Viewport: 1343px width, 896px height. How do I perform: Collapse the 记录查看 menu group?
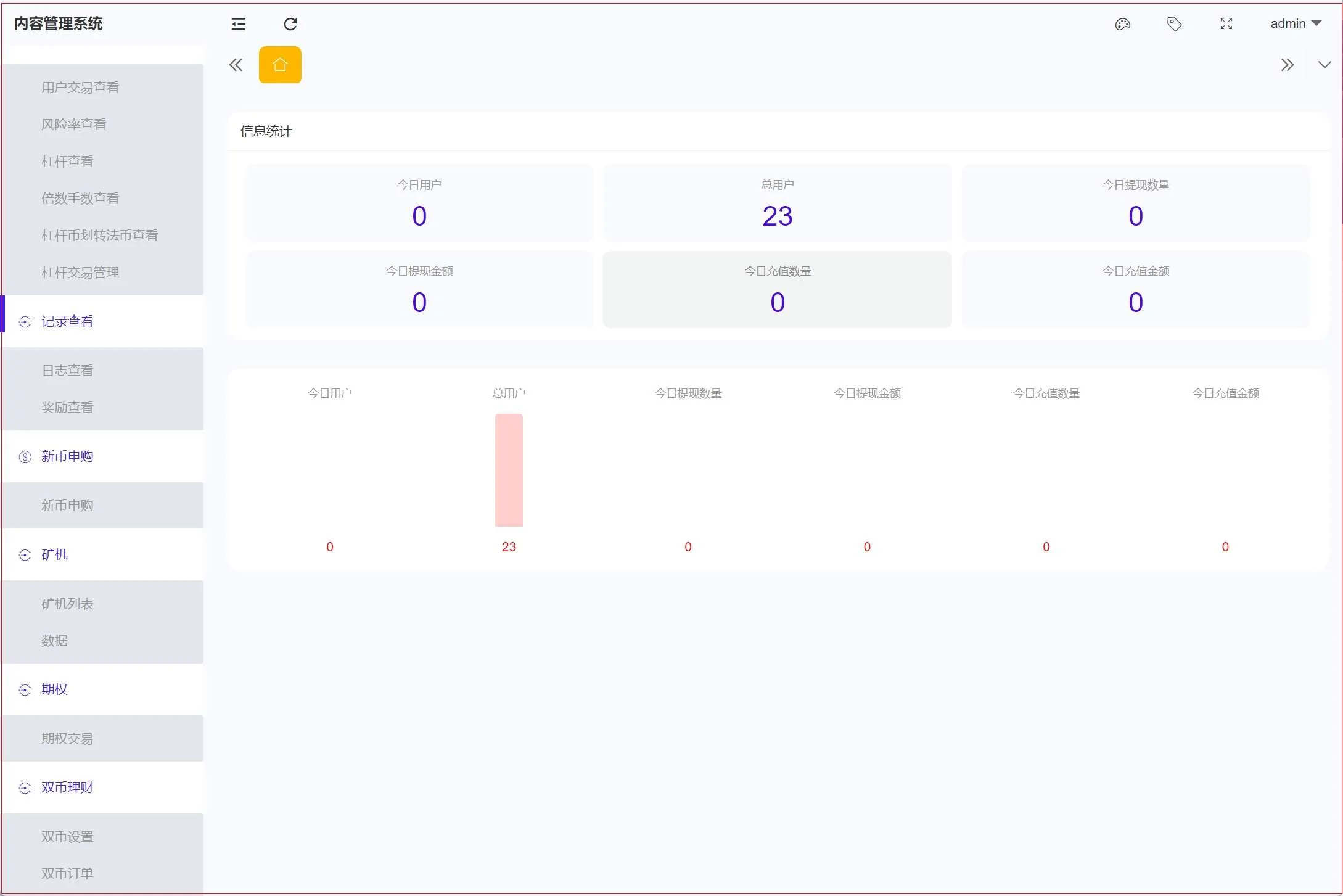click(x=67, y=321)
